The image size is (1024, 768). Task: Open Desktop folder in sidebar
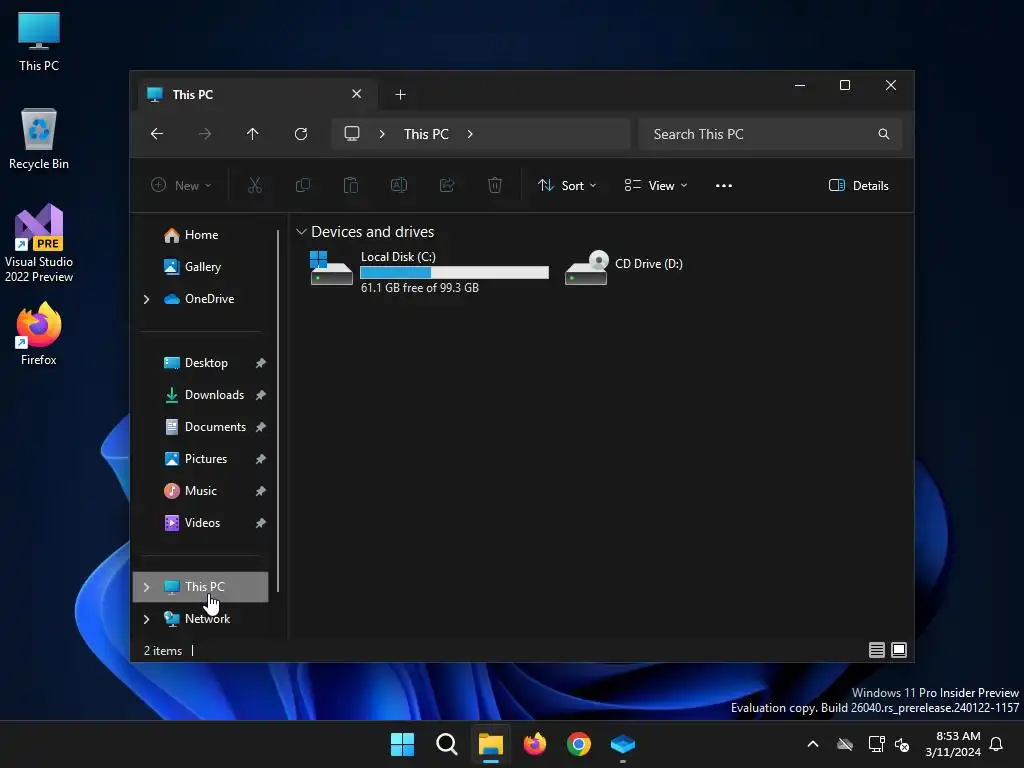(x=206, y=363)
